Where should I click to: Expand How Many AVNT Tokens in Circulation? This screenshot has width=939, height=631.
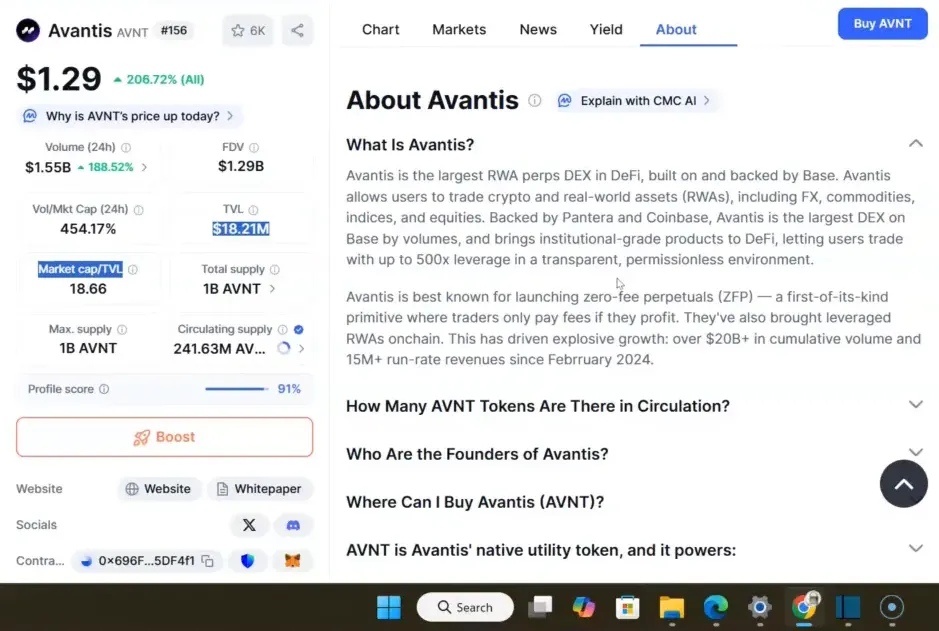coord(916,405)
